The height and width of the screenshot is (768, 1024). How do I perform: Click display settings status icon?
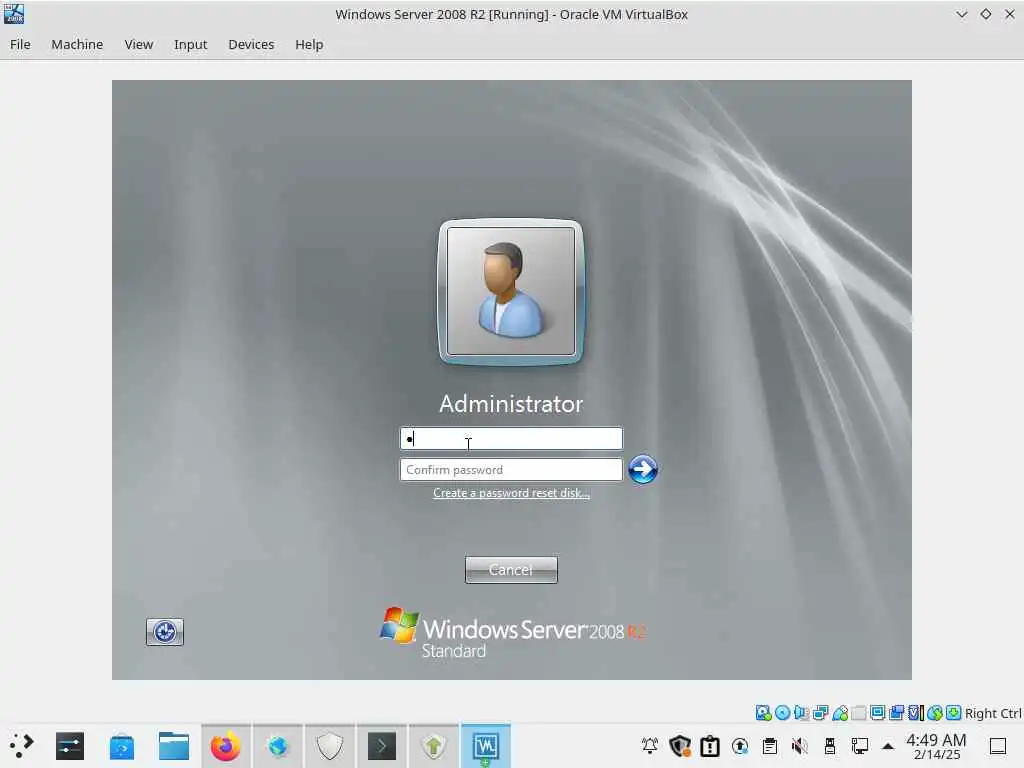[878, 712]
